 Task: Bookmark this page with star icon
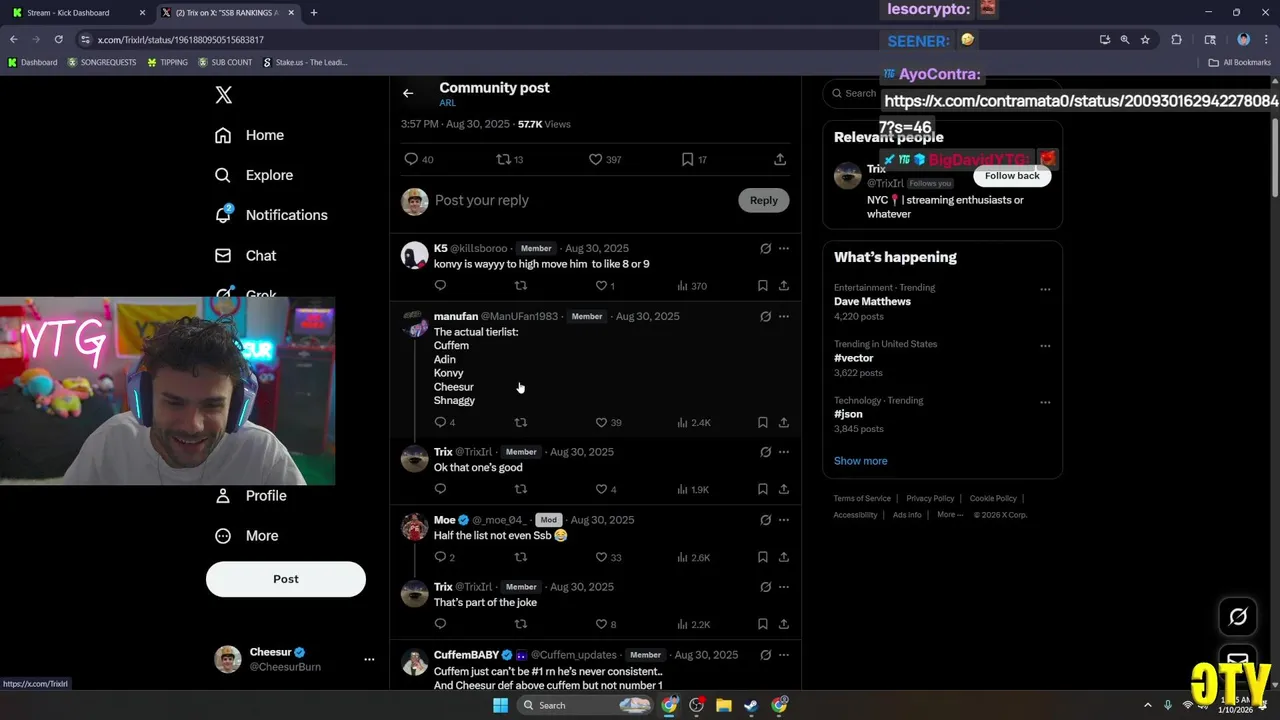(1145, 39)
